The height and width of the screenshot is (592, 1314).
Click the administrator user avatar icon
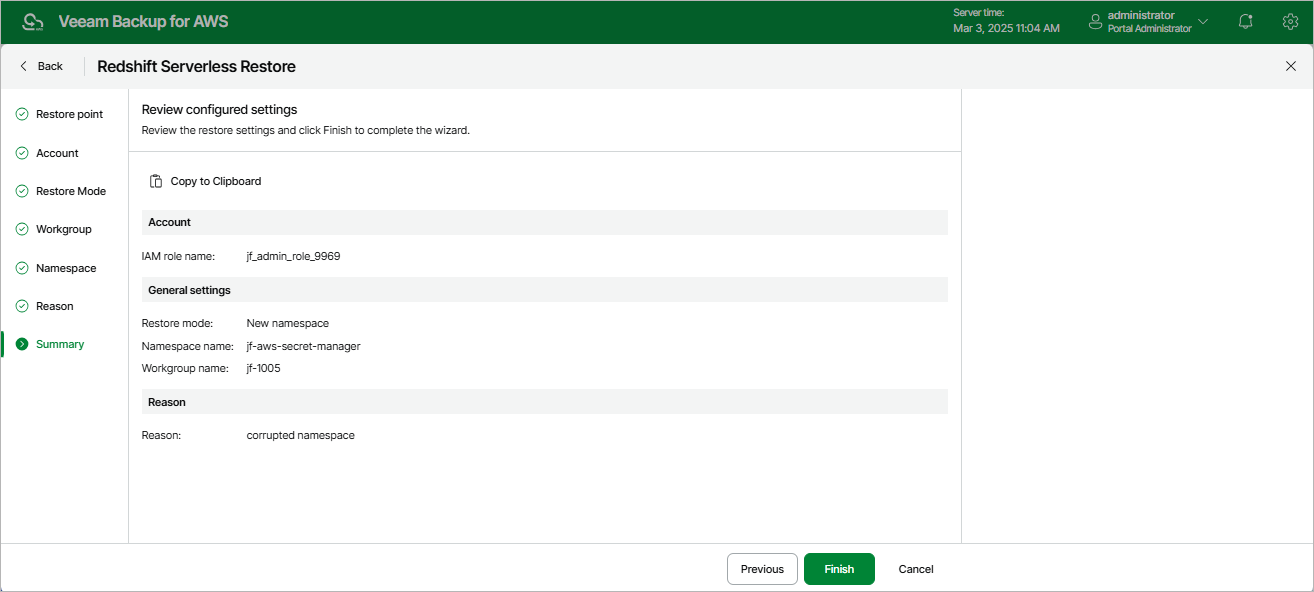point(1095,21)
